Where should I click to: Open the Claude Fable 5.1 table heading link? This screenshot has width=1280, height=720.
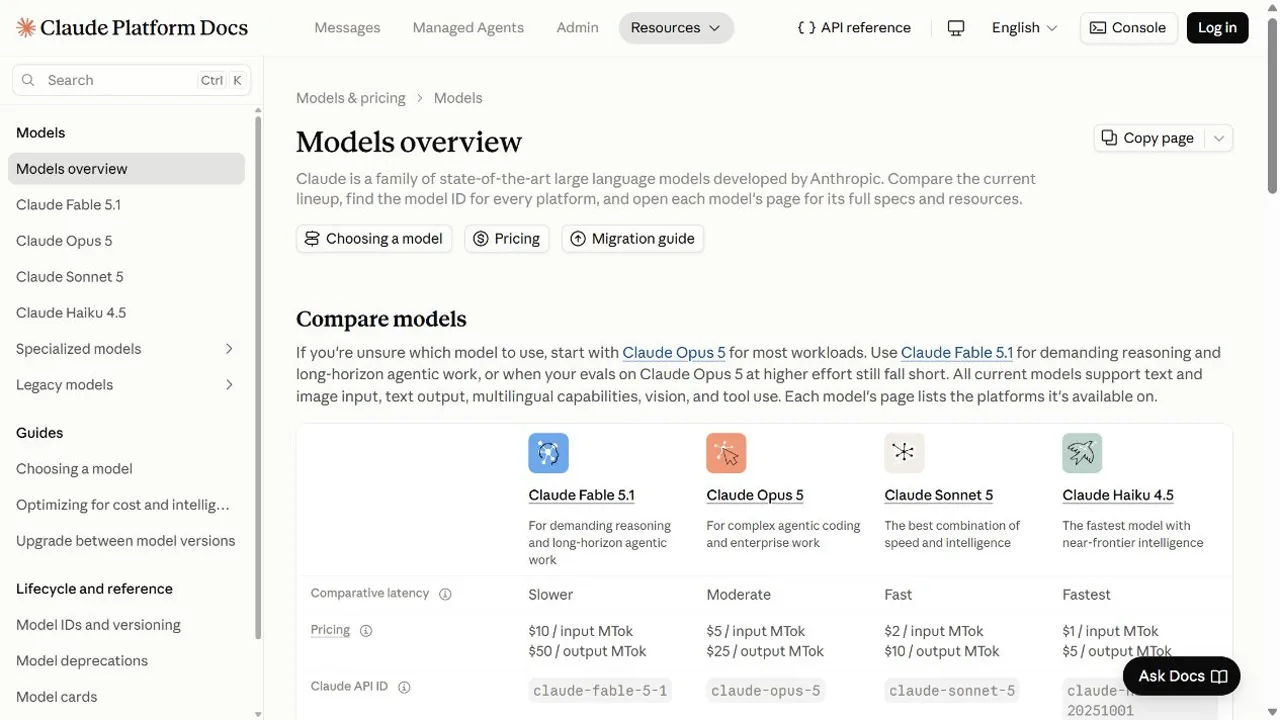point(581,495)
